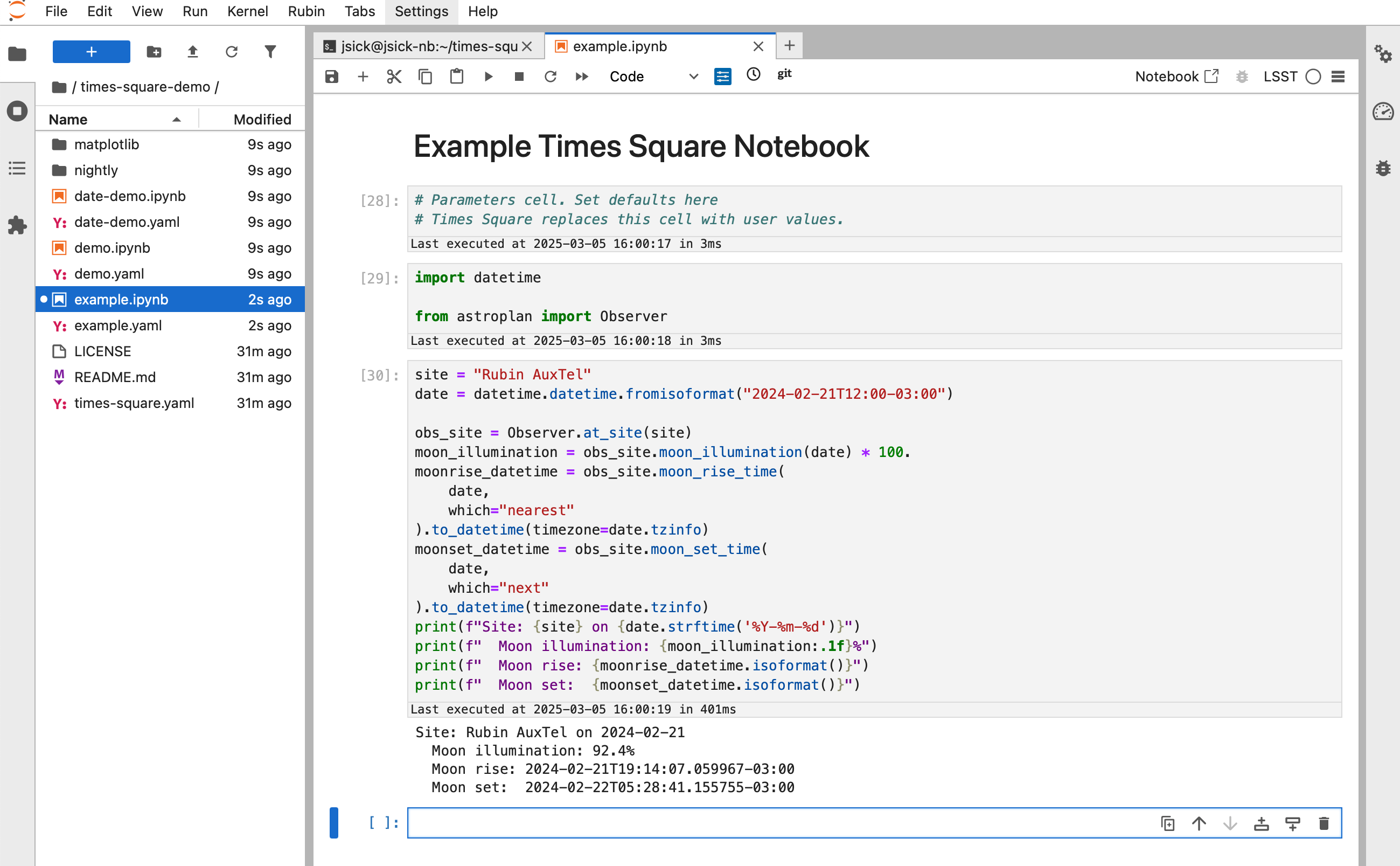Viewport: 1400px width, 866px height.
Task: Open the Settings menu
Action: coord(421,11)
